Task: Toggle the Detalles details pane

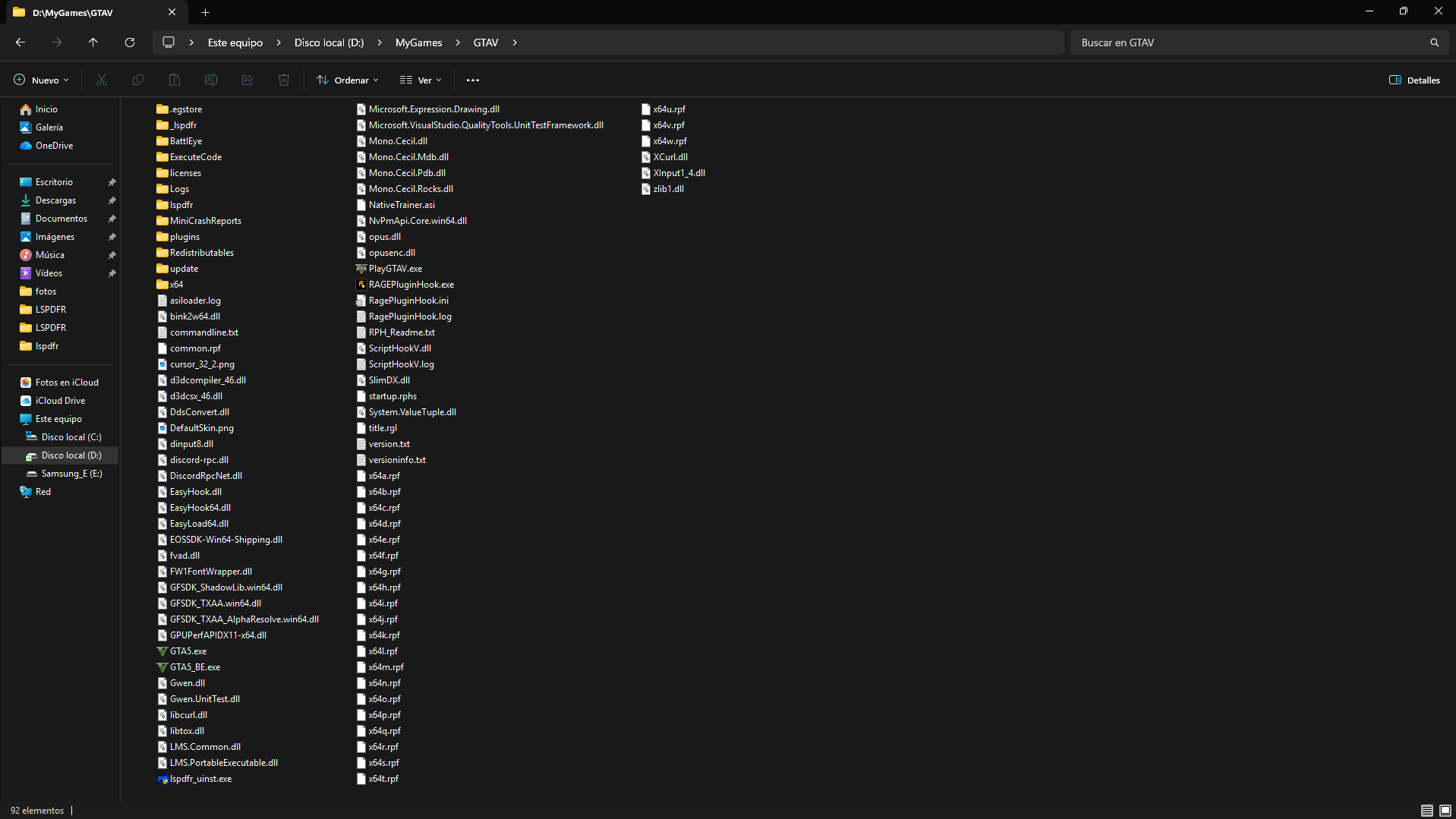Action: tap(1414, 80)
